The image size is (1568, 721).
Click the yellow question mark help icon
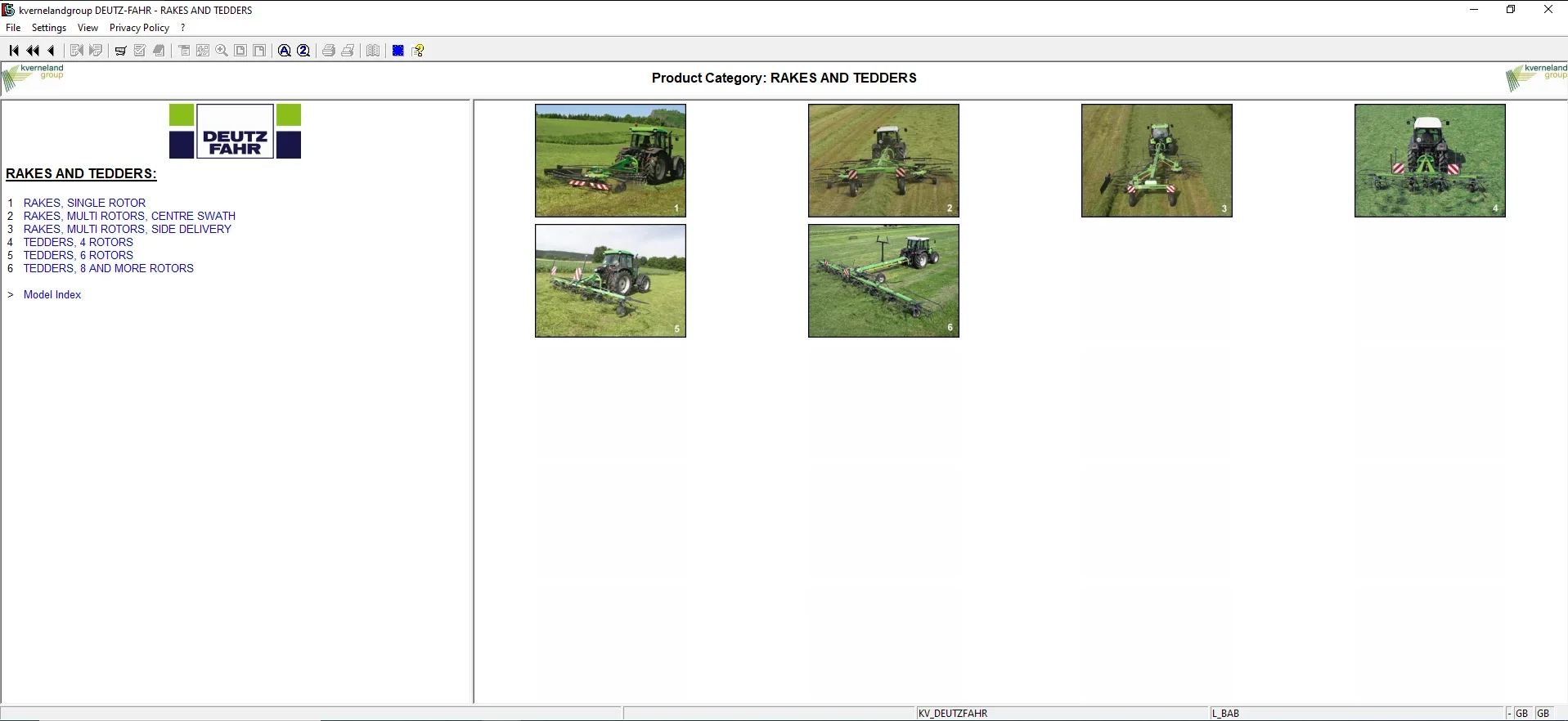click(x=419, y=51)
